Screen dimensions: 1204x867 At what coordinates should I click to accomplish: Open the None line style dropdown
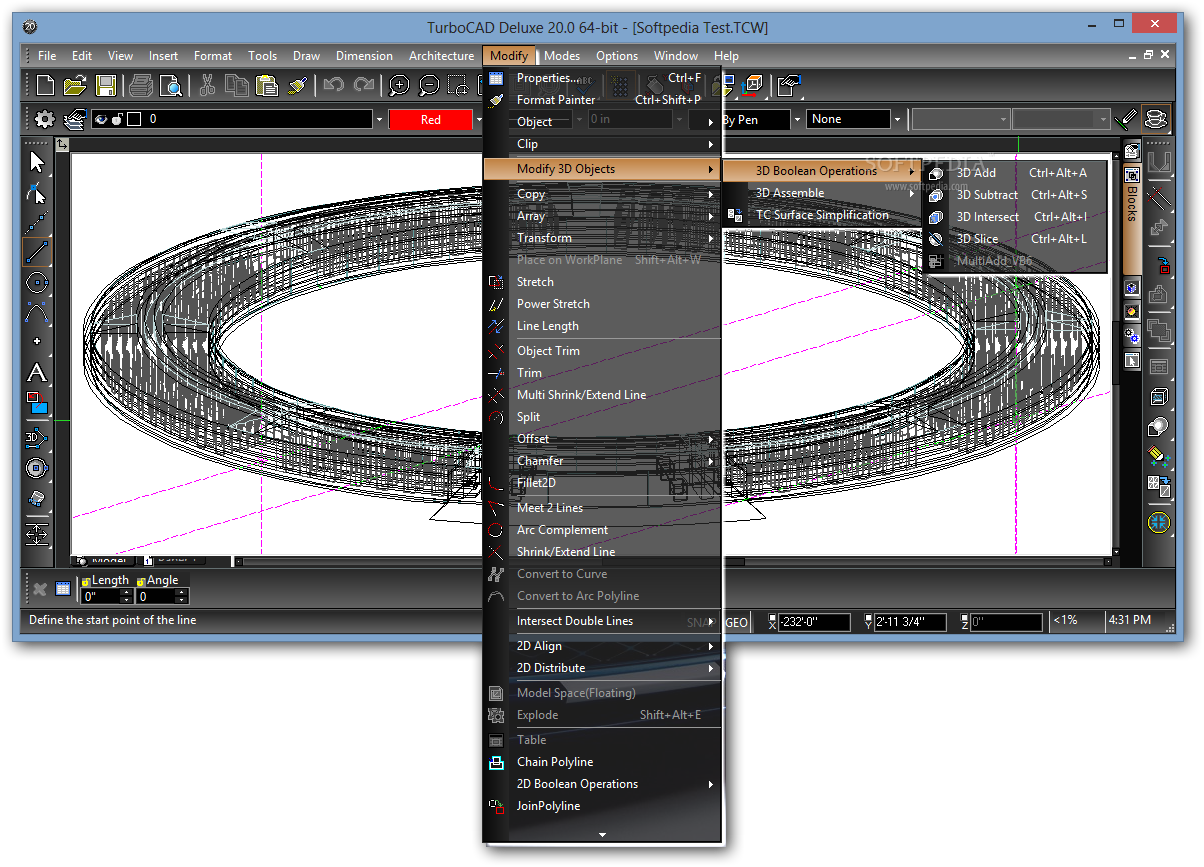tap(897, 119)
